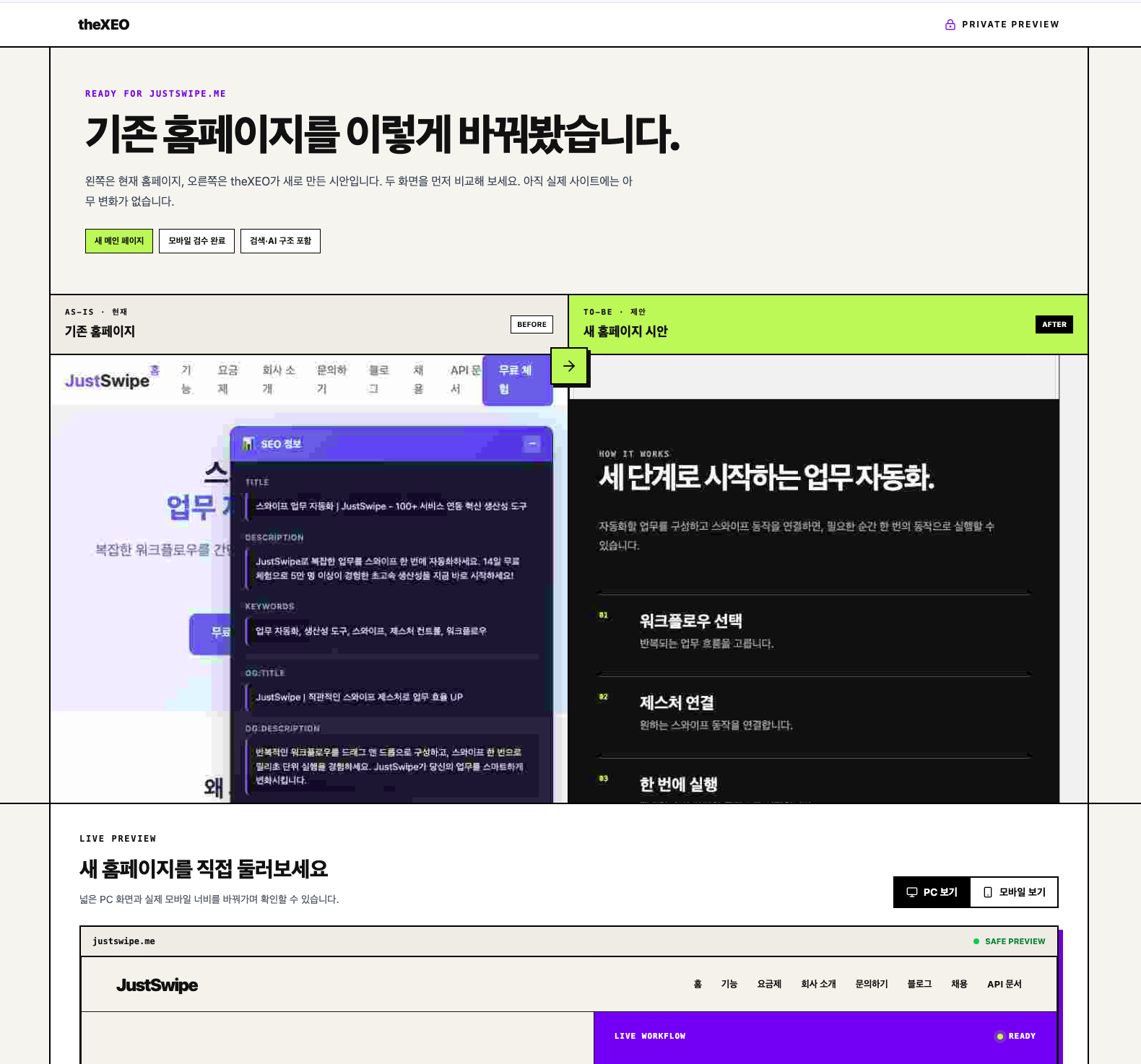Open '블로그' in live preview nav
Image resolution: width=1141 pixels, height=1064 pixels.
coord(919,984)
